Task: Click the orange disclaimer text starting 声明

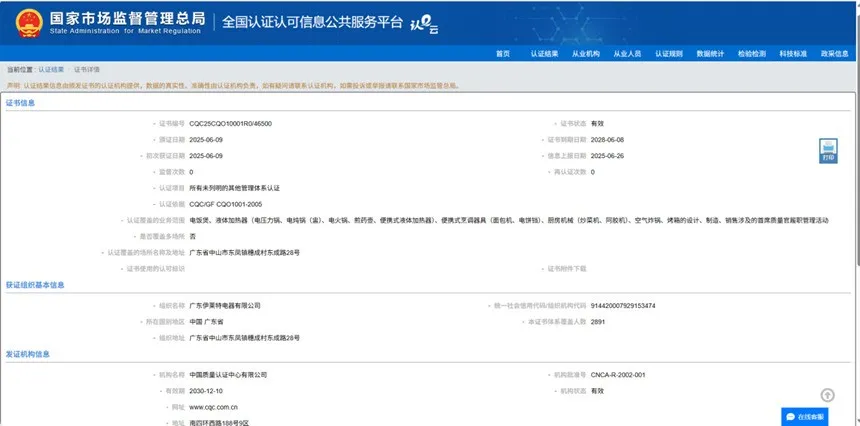Action: (233, 86)
